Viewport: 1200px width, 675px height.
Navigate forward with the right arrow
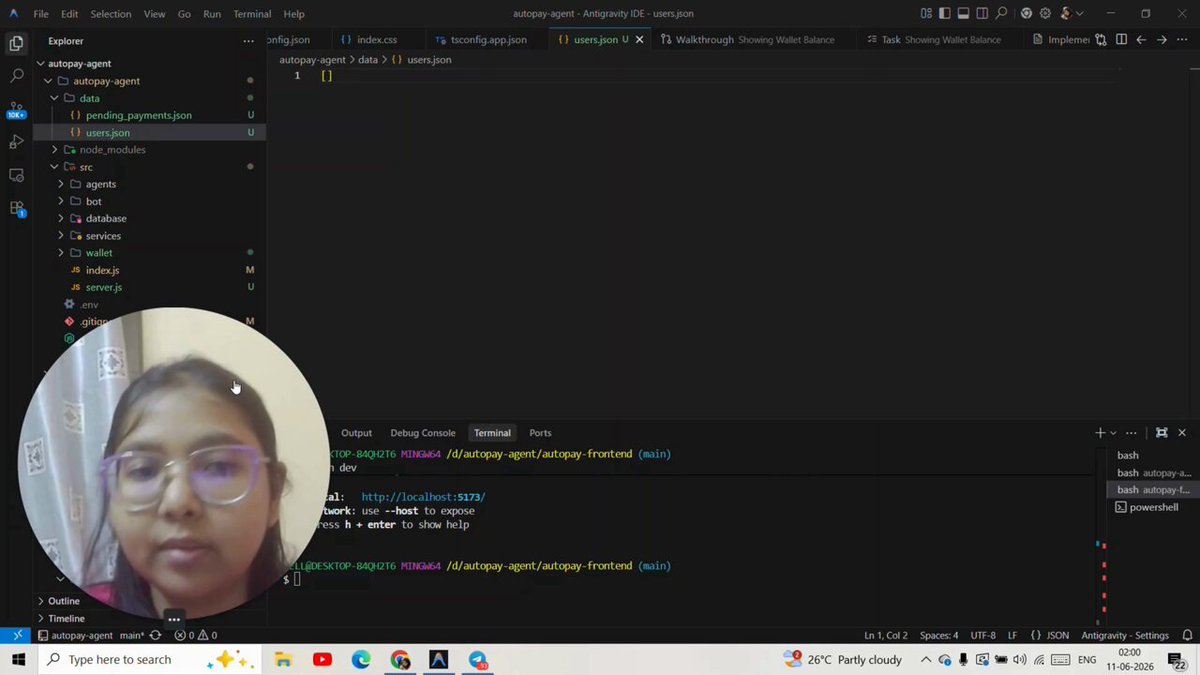point(1161,40)
